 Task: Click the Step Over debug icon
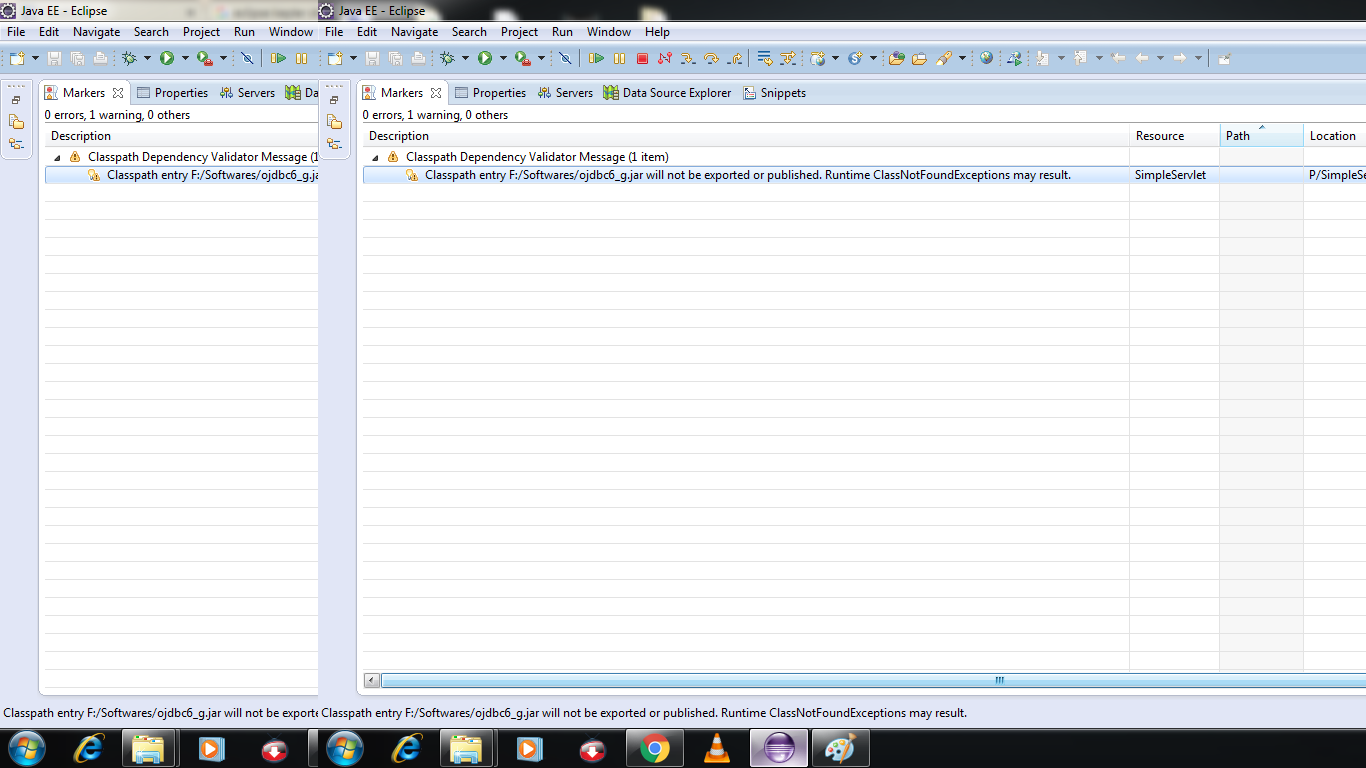coord(711,59)
